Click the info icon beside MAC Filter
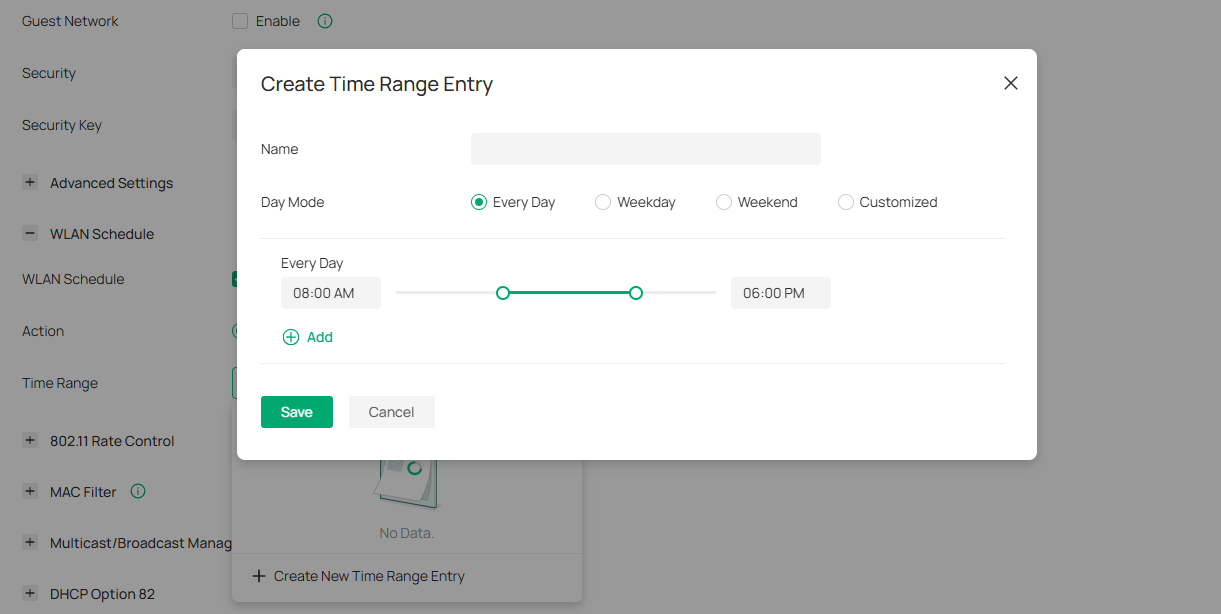Screen dimensions: 1221x614 138,491
